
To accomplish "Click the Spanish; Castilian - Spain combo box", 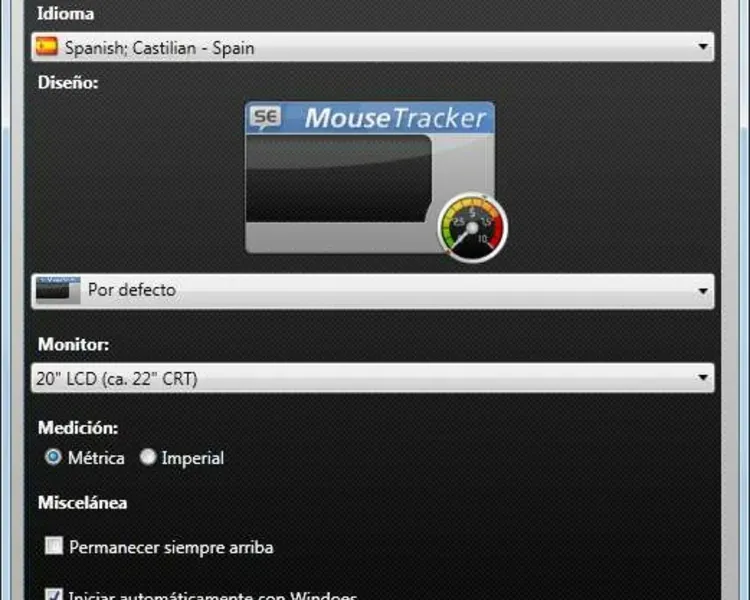I will (x=373, y=47).
